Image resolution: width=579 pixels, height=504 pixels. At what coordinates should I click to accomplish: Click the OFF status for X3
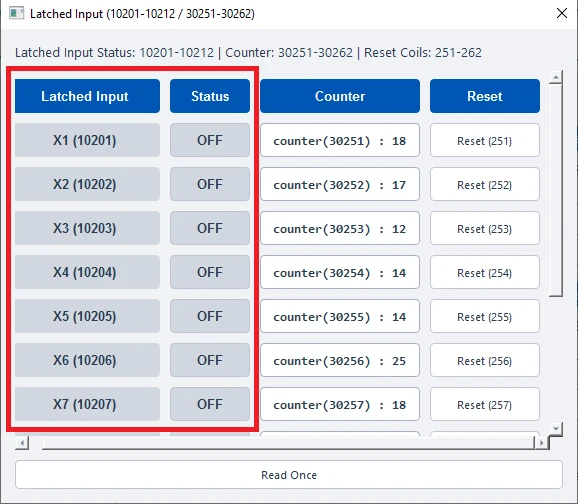coord(210,228)
